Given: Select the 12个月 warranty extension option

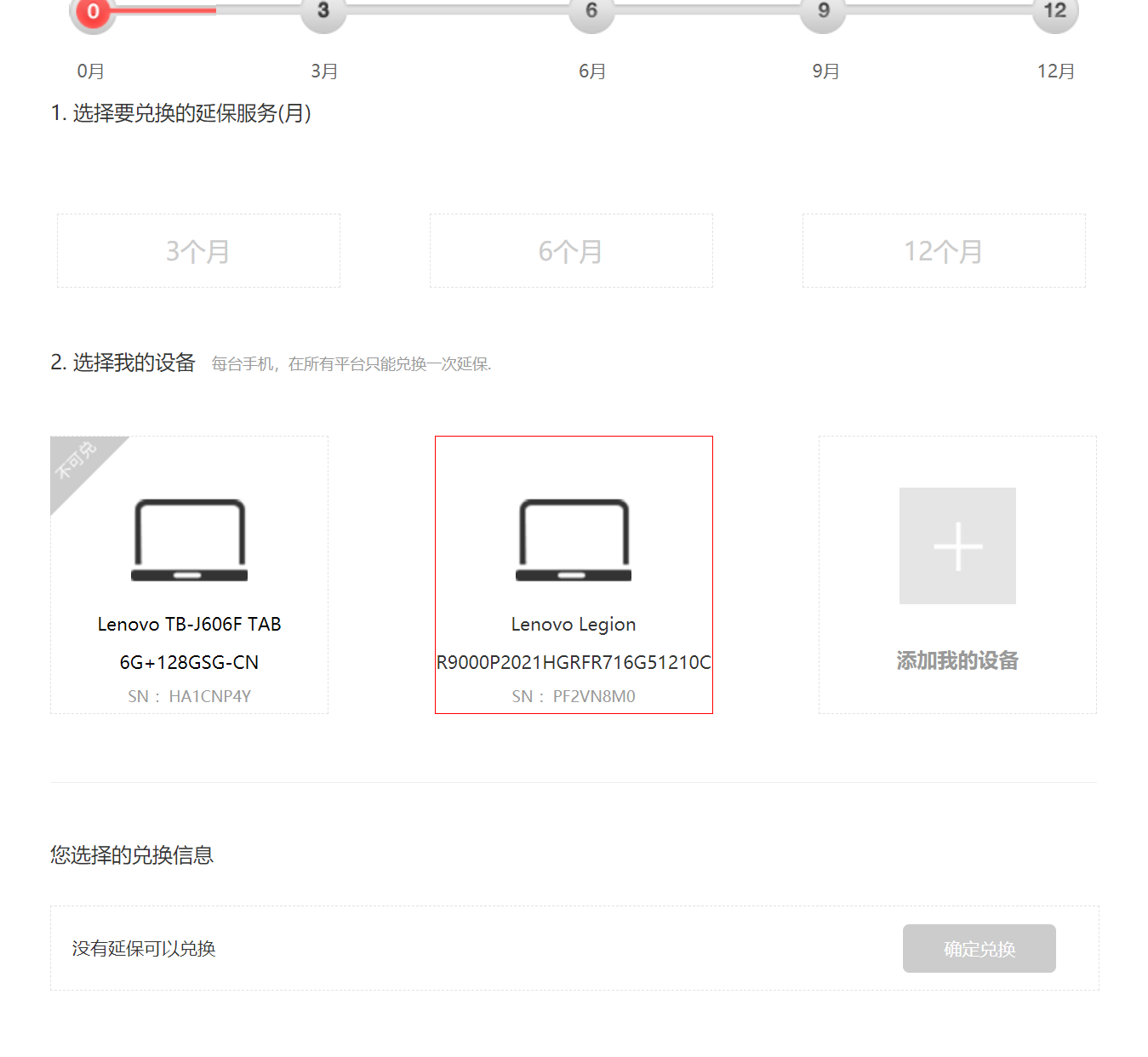Looking at the screenshot, I should [x=944, y=251].
